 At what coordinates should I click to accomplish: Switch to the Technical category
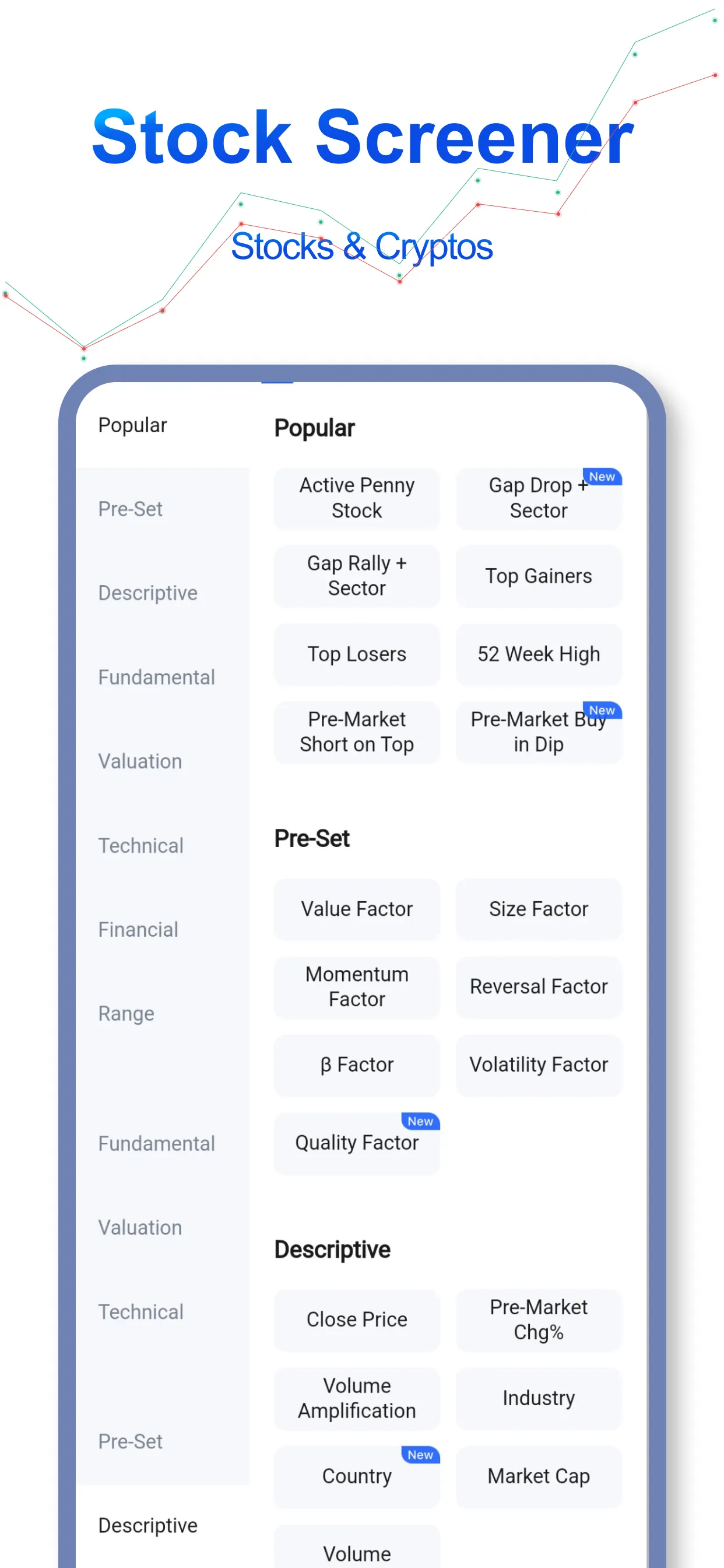141,845
